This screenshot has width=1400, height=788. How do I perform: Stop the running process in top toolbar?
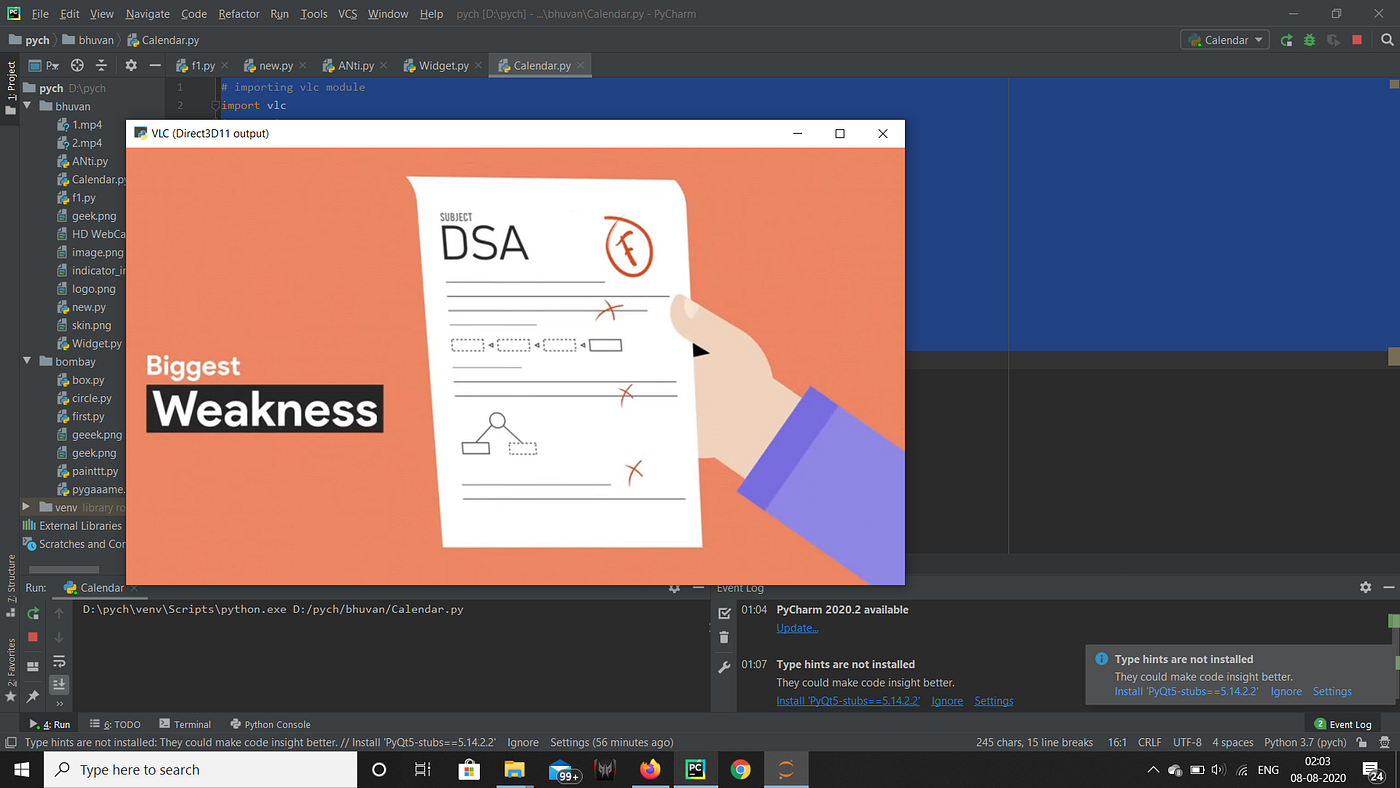pos(1357,40)
